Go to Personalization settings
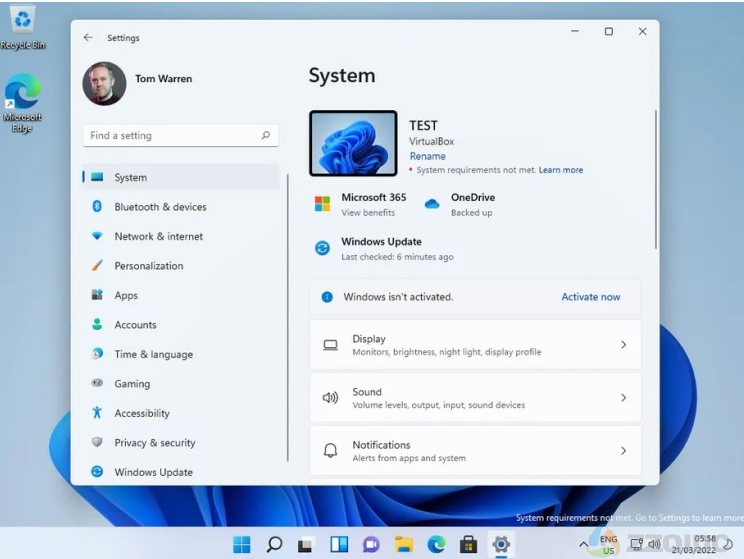This screenshot has width=744, height=559. [x=180, y=265]
